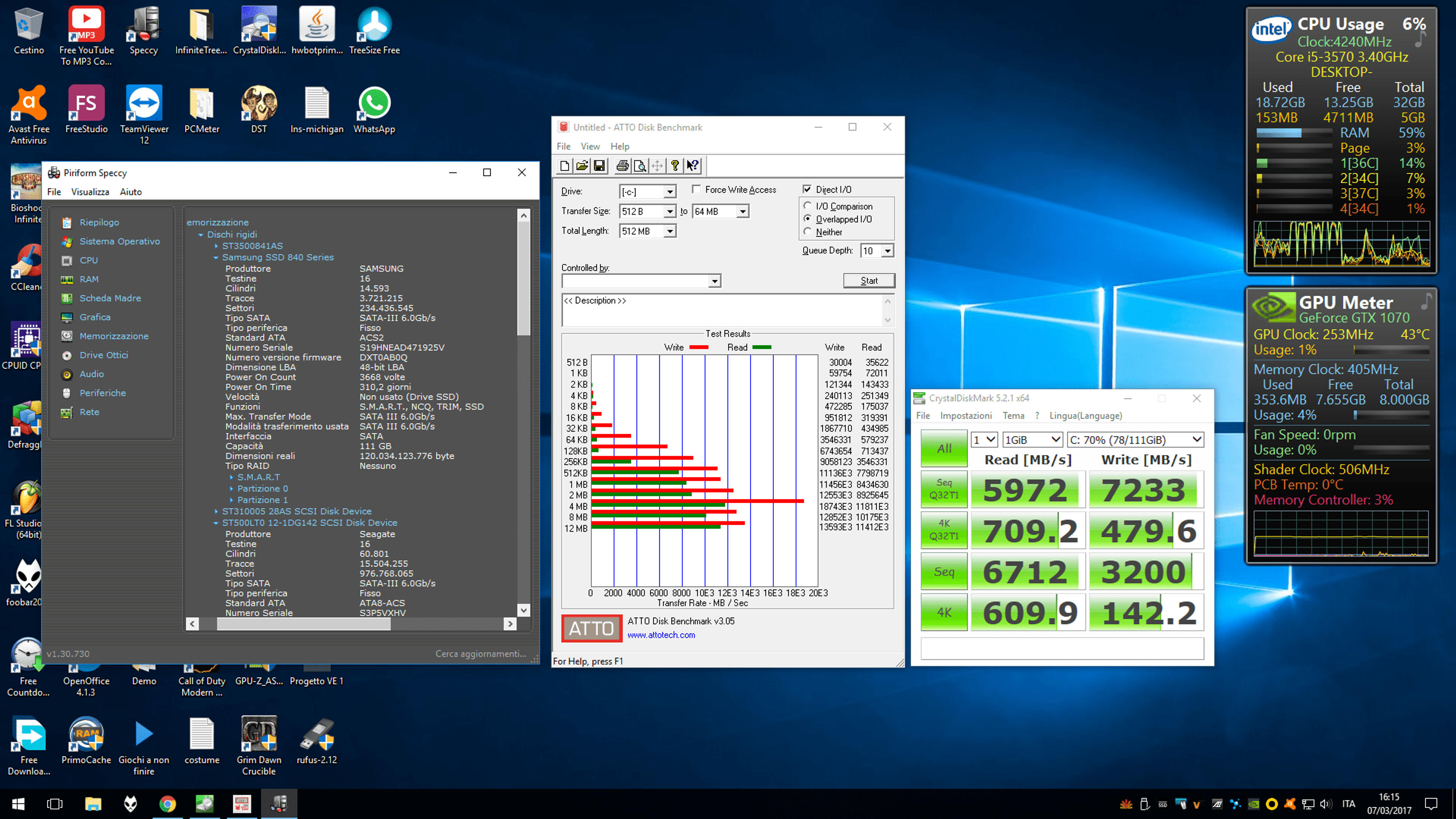Open the Controlled by dropdown
Viewport: 1456px width, 819px height.
click(x=714, y=281)
